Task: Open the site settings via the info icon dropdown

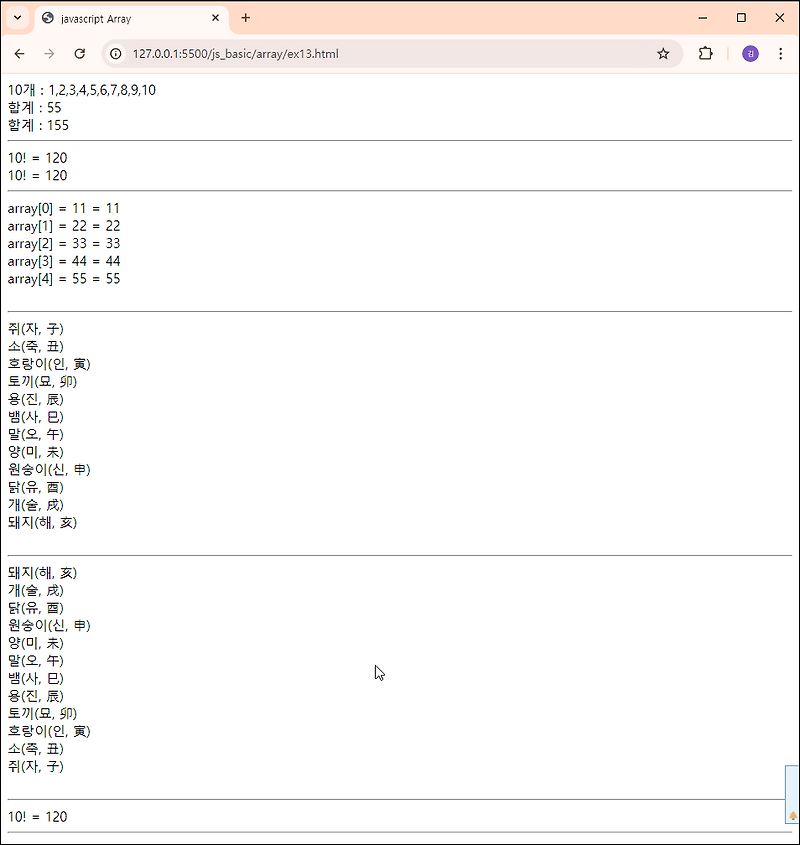Action: coord(116,54)
